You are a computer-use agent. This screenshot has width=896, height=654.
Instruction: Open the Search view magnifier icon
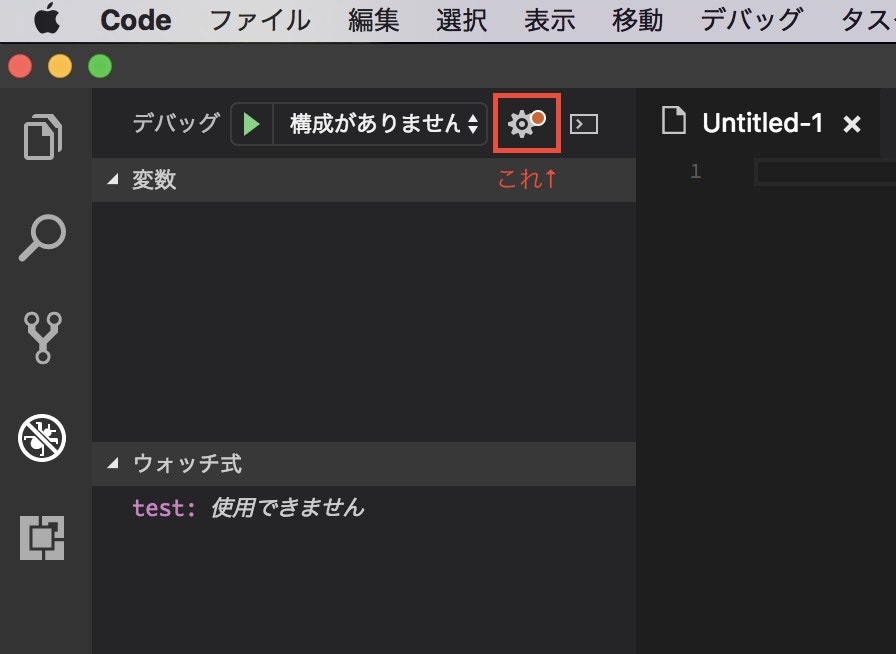pyautogui.click(x=43, y=237)
